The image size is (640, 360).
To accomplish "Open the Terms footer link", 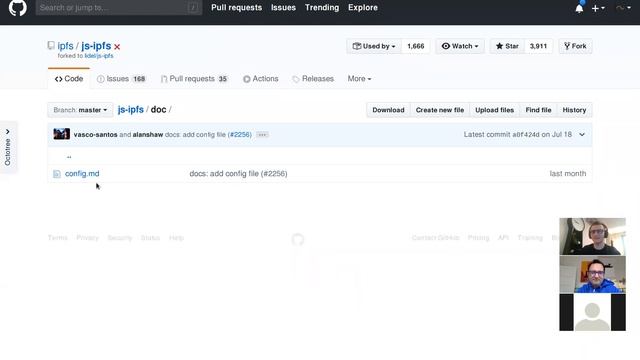I will [58, 238].
